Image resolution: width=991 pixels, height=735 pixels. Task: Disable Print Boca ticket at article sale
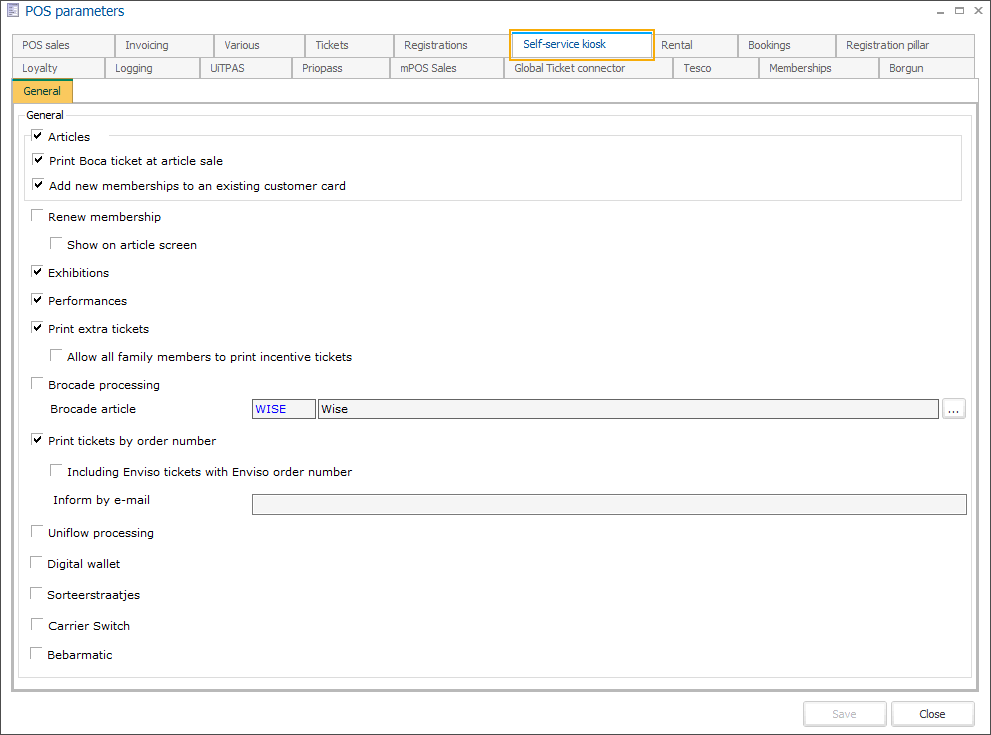pyautogui.click(x=38, y=160)
